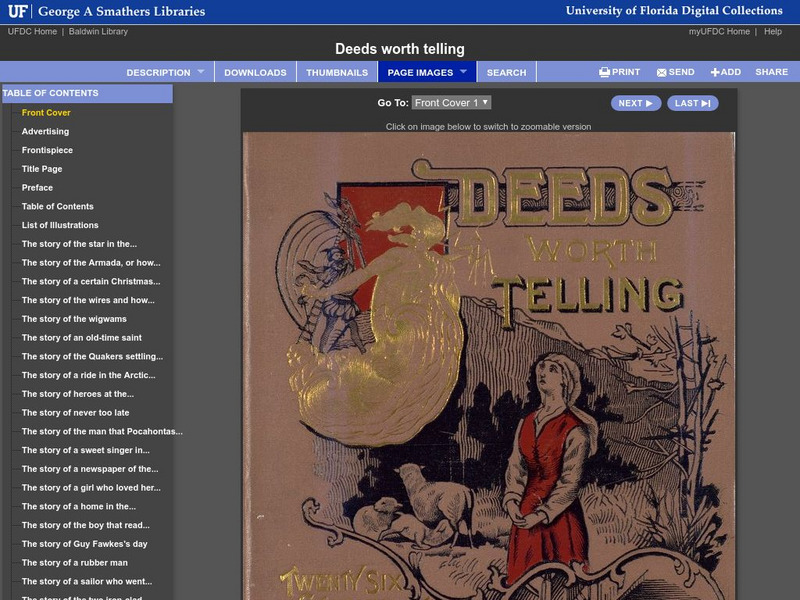The width and height of the screenshot is (800, 600).
Task: Select the SEARCH toolbar option
Action: (x=508, y=71)
